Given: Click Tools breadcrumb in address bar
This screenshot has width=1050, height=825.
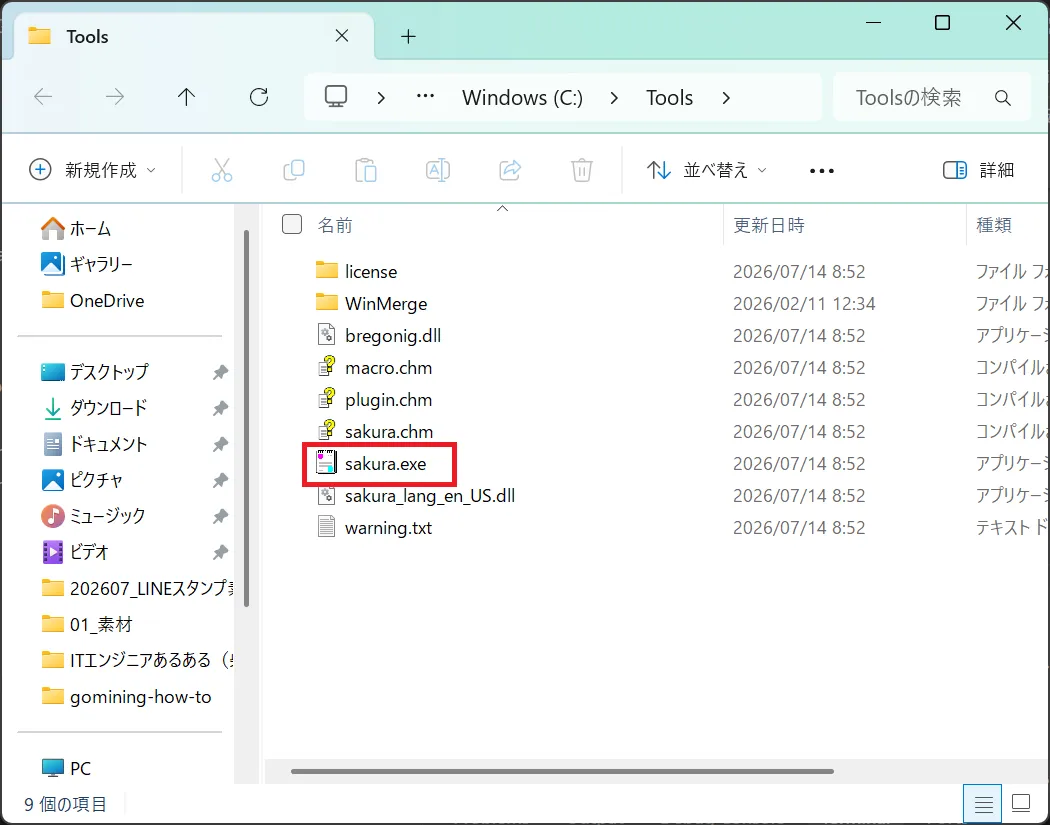Looking at the screenshot, I should click(x=669, y=98).
